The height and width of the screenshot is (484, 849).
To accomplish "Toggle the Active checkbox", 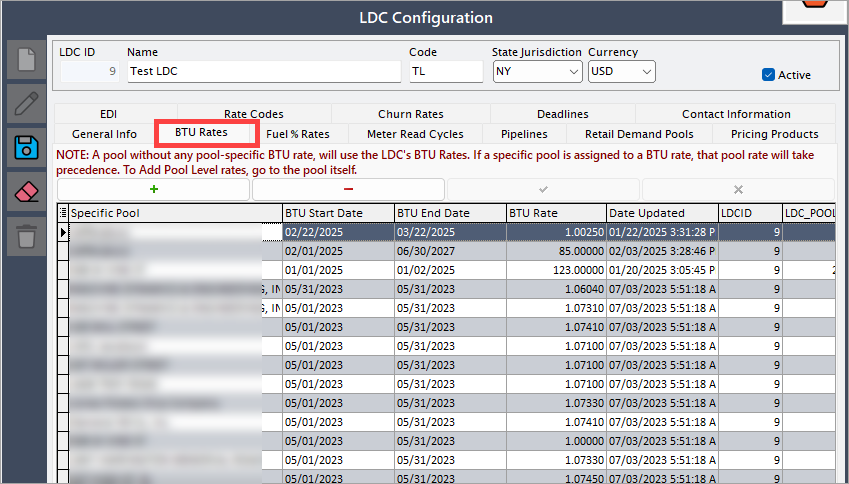I will pyautogui.click(x=768, y=75).
